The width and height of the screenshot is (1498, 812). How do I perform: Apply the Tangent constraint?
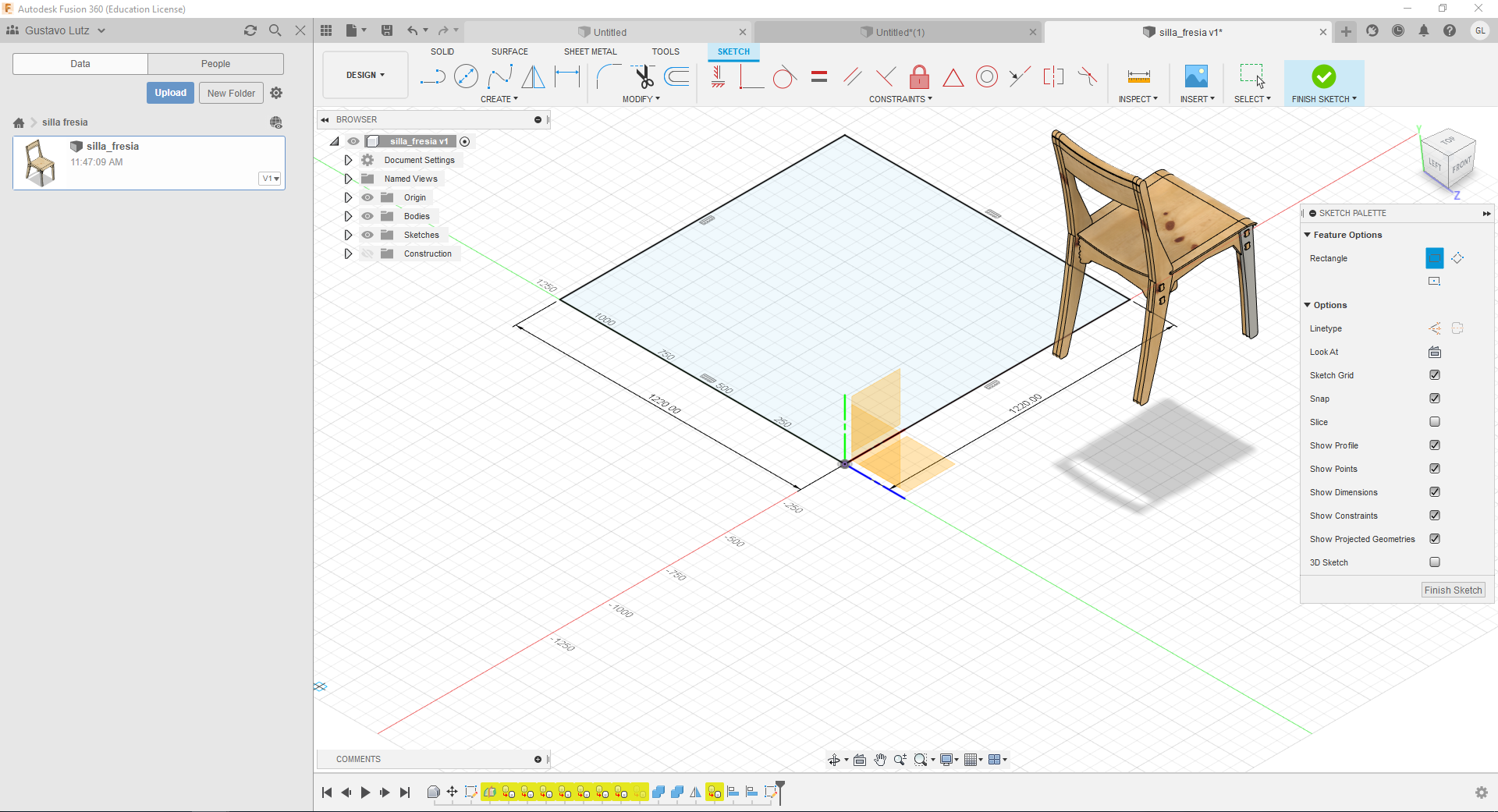coord(785,76)
